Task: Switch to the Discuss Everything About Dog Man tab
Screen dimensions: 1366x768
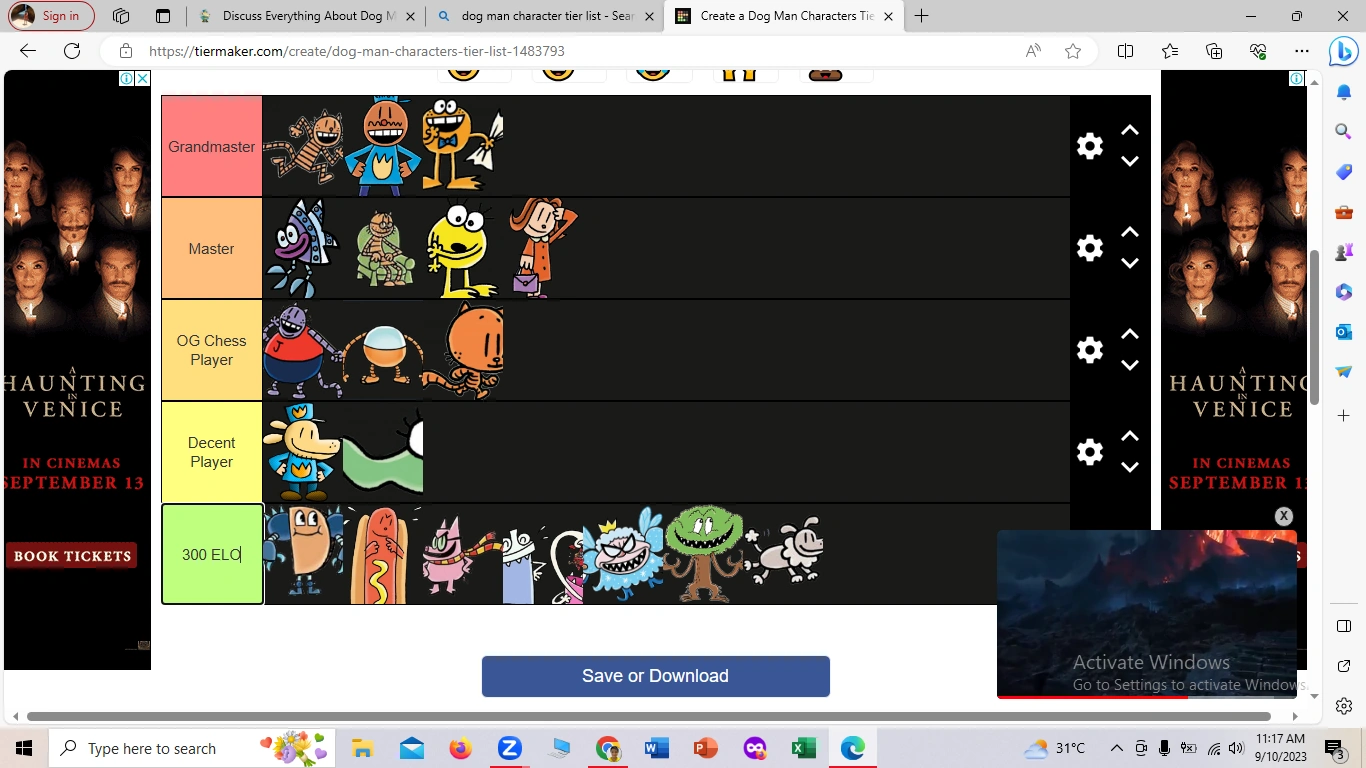Action: click(310, 16)
